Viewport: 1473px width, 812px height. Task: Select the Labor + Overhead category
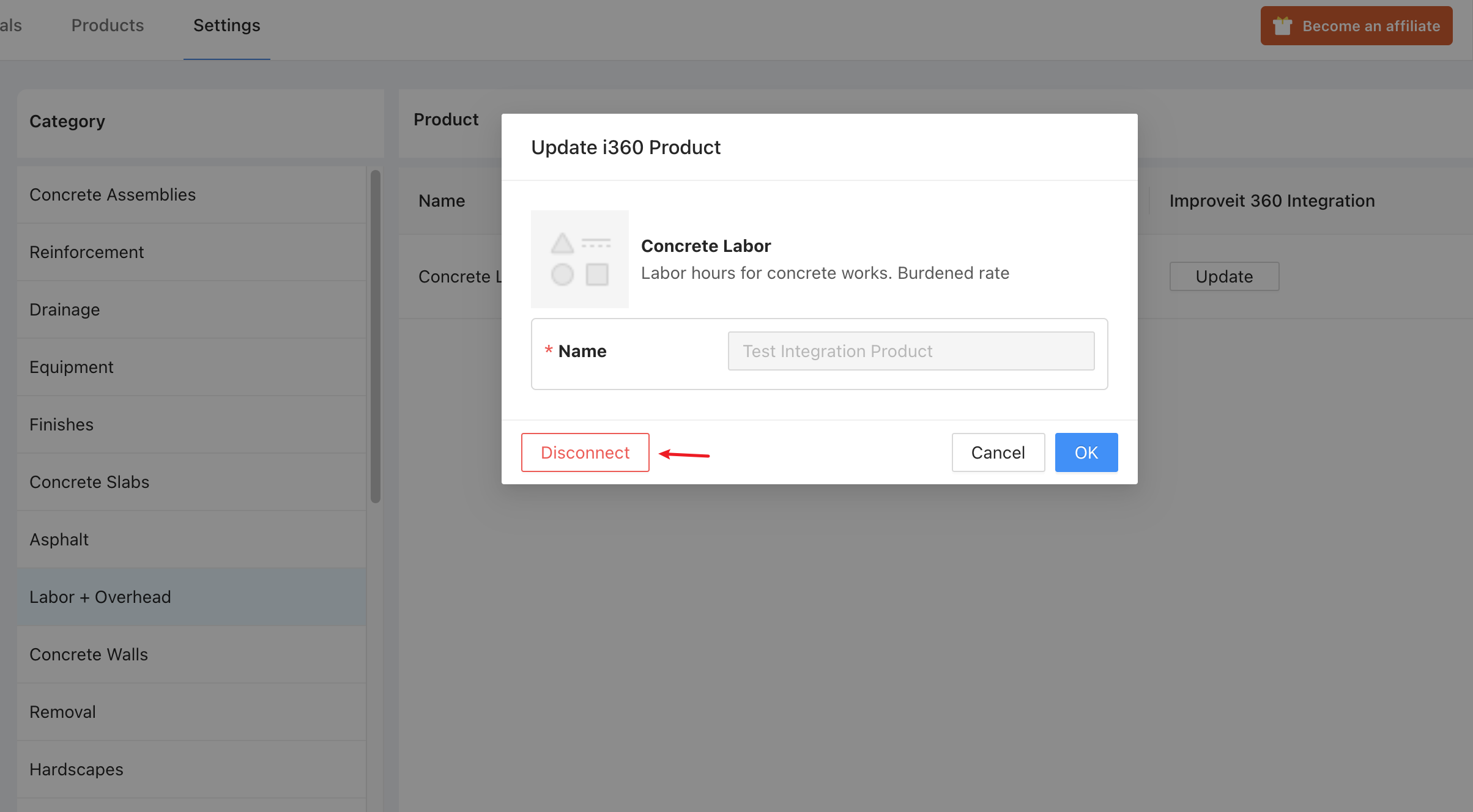[x=191, y=597]
